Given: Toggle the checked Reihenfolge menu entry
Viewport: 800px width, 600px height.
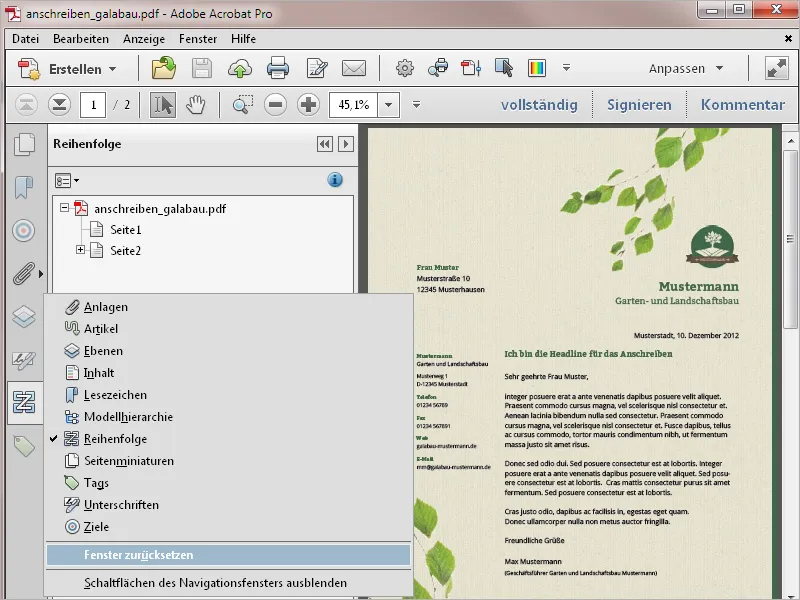Looking at the screenshot, I should [x=115, y=439].
